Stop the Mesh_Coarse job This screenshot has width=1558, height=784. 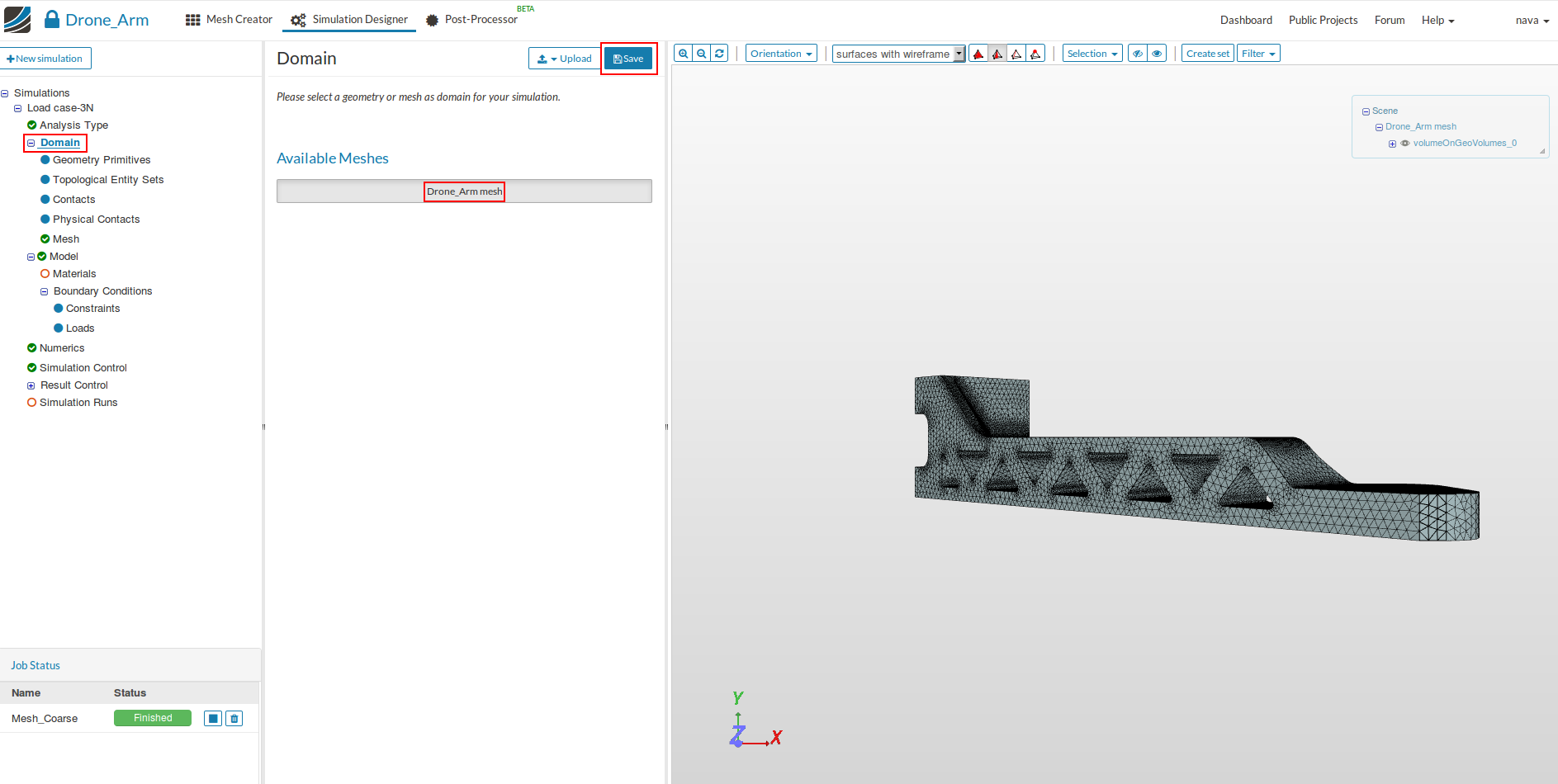point(213,718)
